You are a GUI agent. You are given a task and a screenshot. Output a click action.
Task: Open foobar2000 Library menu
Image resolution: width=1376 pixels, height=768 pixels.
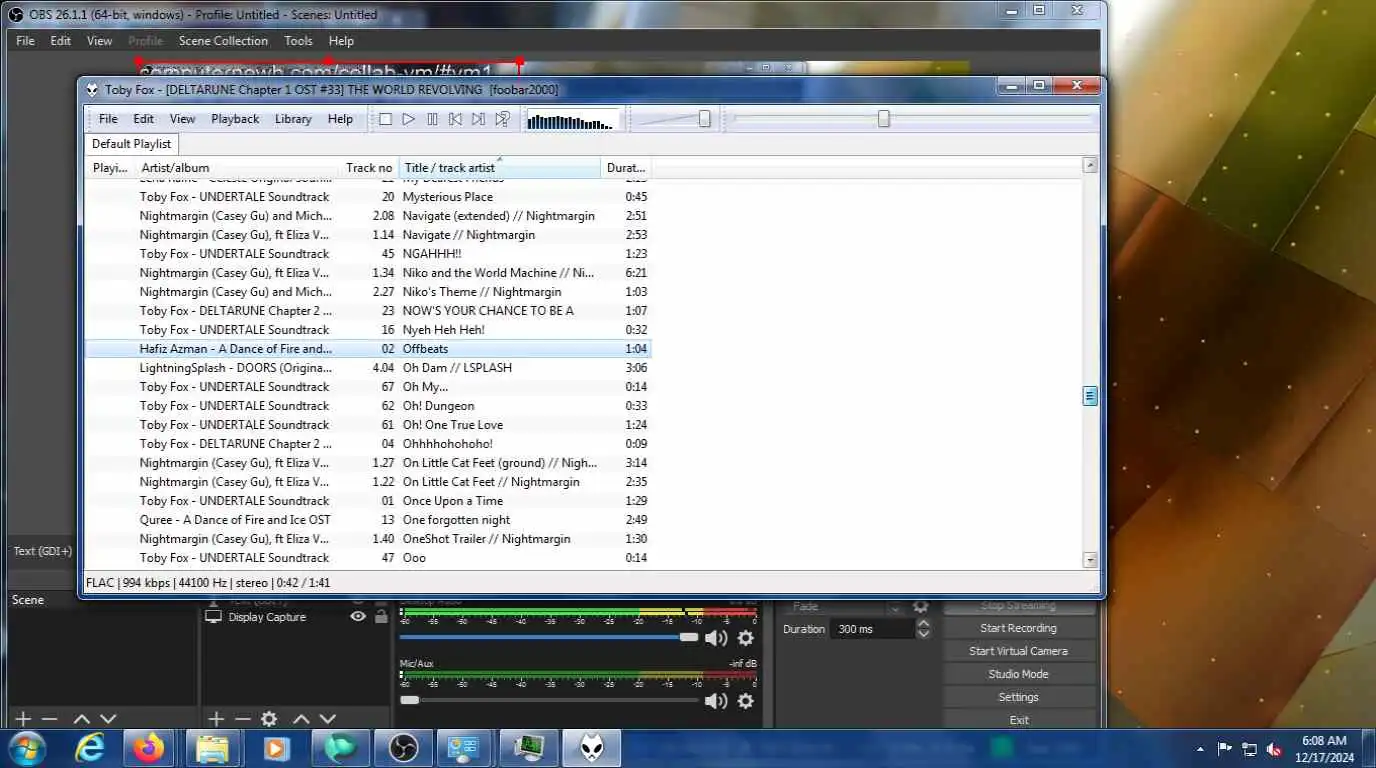(x=293, y=119)
